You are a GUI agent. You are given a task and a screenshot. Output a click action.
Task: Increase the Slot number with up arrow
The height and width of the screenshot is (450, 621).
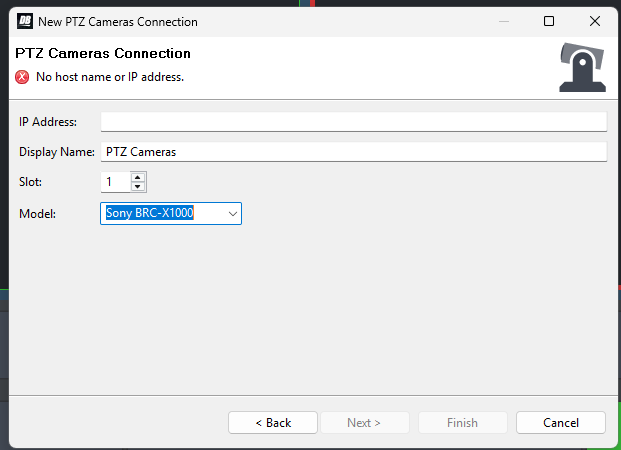pos(137,177)
